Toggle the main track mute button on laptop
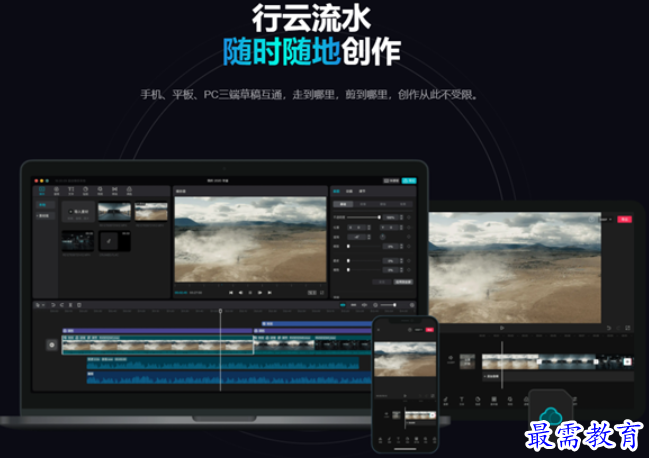Screen dimensions: 649x467 (x=51, y=344)
